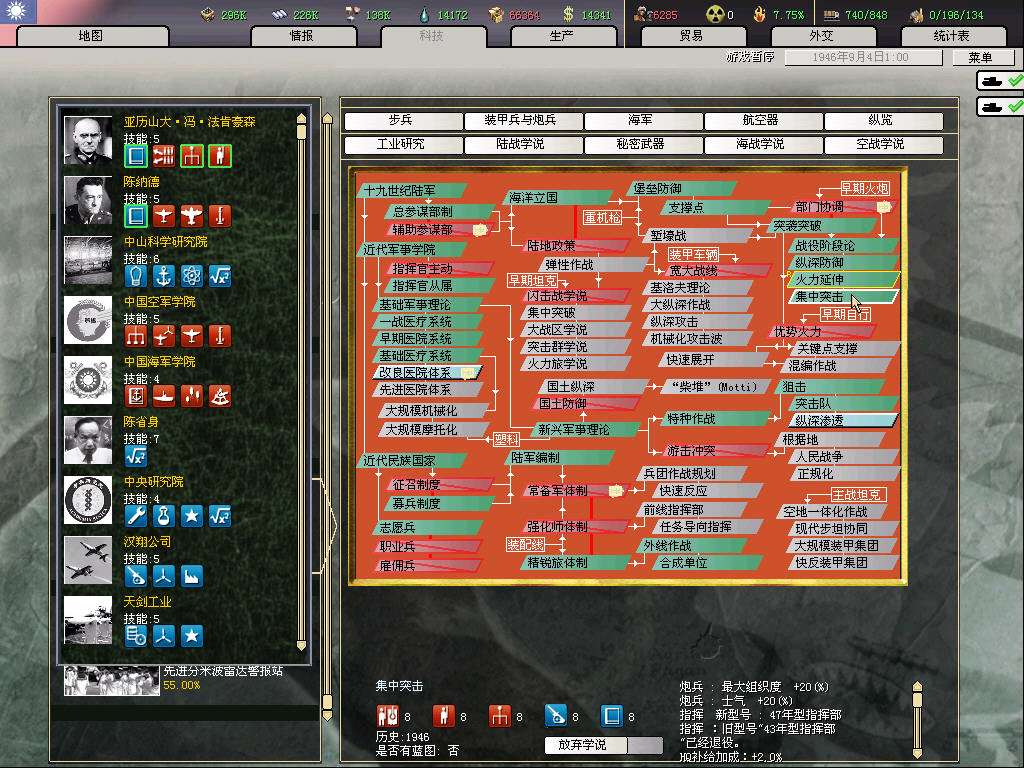1024x768 pixels.
Task: Select the 陈纳德 research team portrait
Action: point(88,201)
